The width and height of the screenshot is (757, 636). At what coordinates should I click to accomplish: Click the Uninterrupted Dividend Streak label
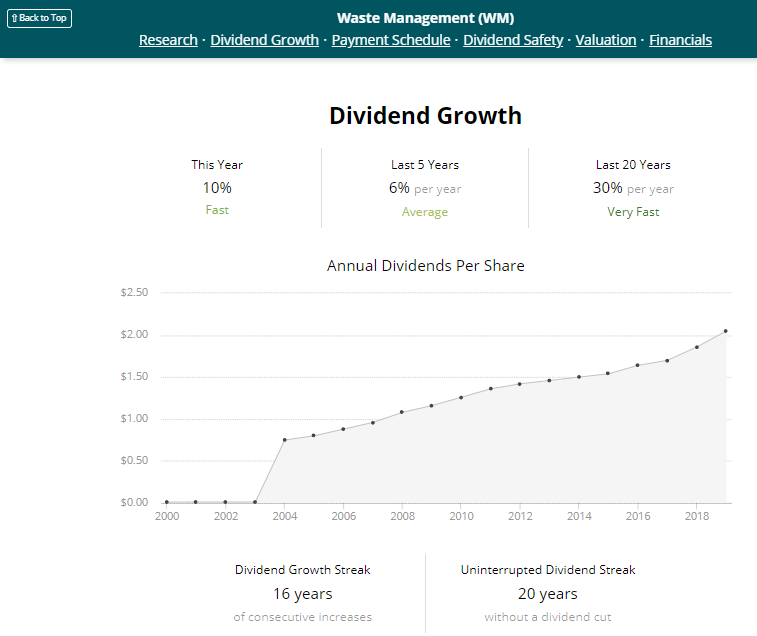[548, 570]
